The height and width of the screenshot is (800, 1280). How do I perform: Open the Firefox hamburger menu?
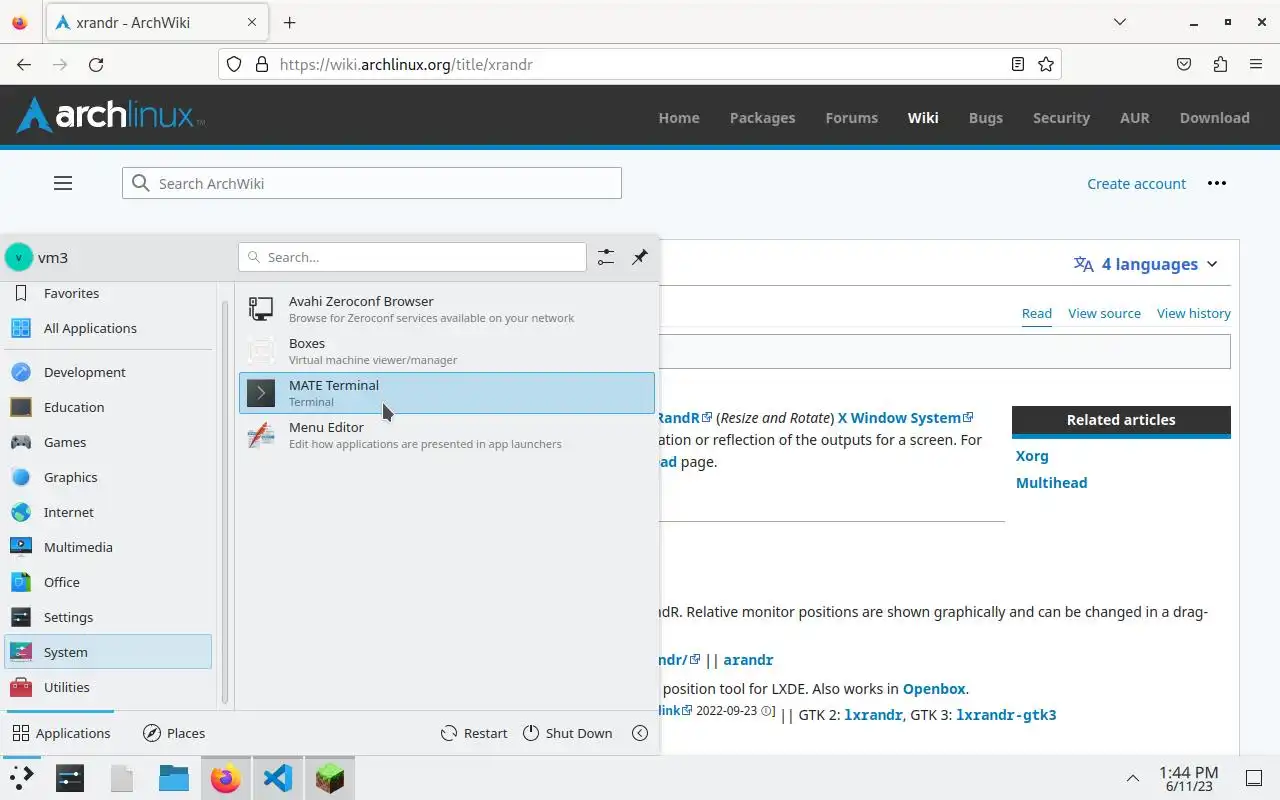tap(1256, 64)
